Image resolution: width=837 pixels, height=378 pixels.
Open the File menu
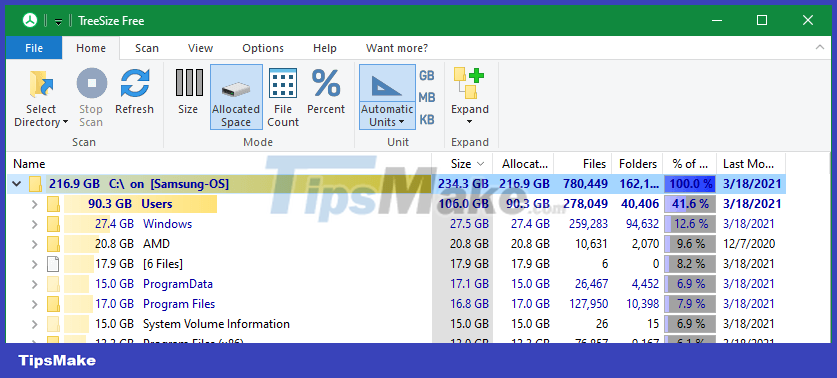[34, 48]
